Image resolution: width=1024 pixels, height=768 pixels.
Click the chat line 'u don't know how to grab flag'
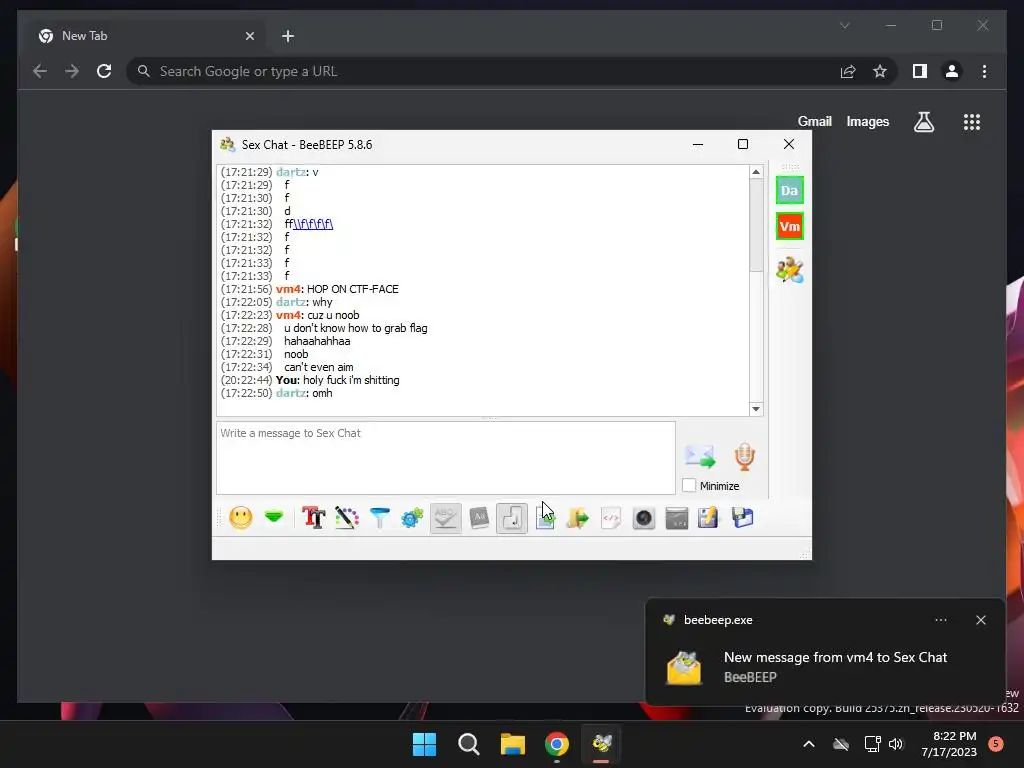coord(355,328)
